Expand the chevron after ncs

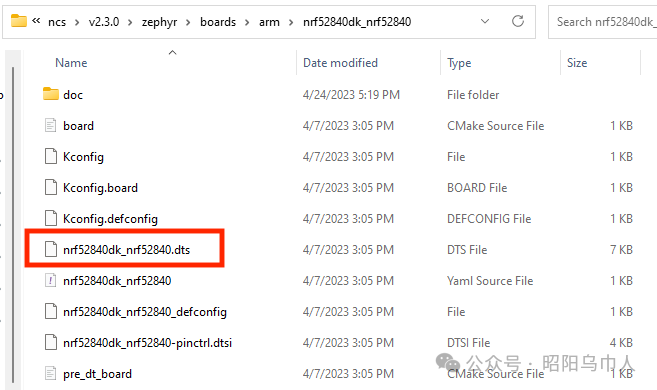(77, 22)
